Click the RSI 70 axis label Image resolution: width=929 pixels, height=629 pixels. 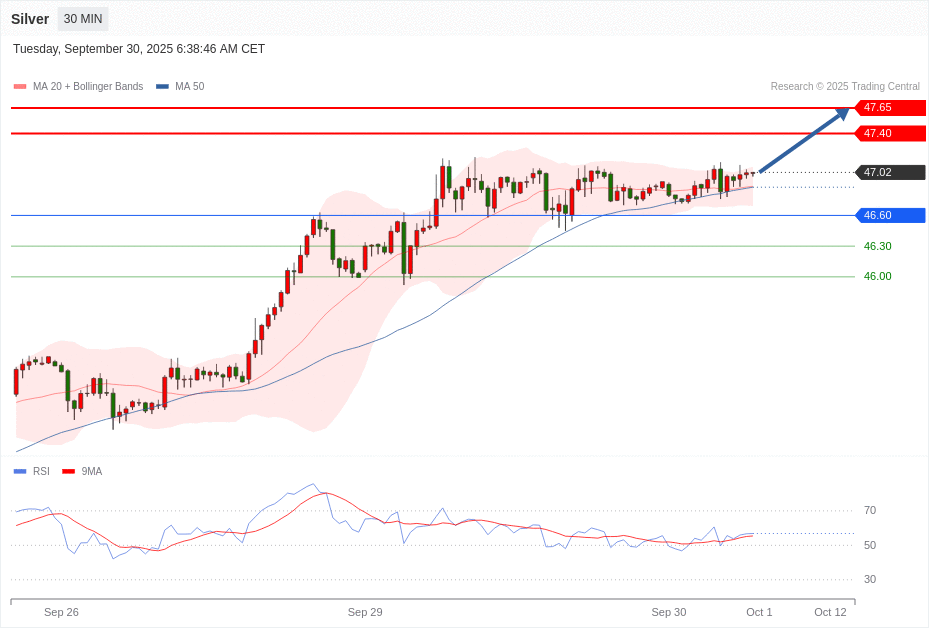pyautogui.click(x=870, y=510)
